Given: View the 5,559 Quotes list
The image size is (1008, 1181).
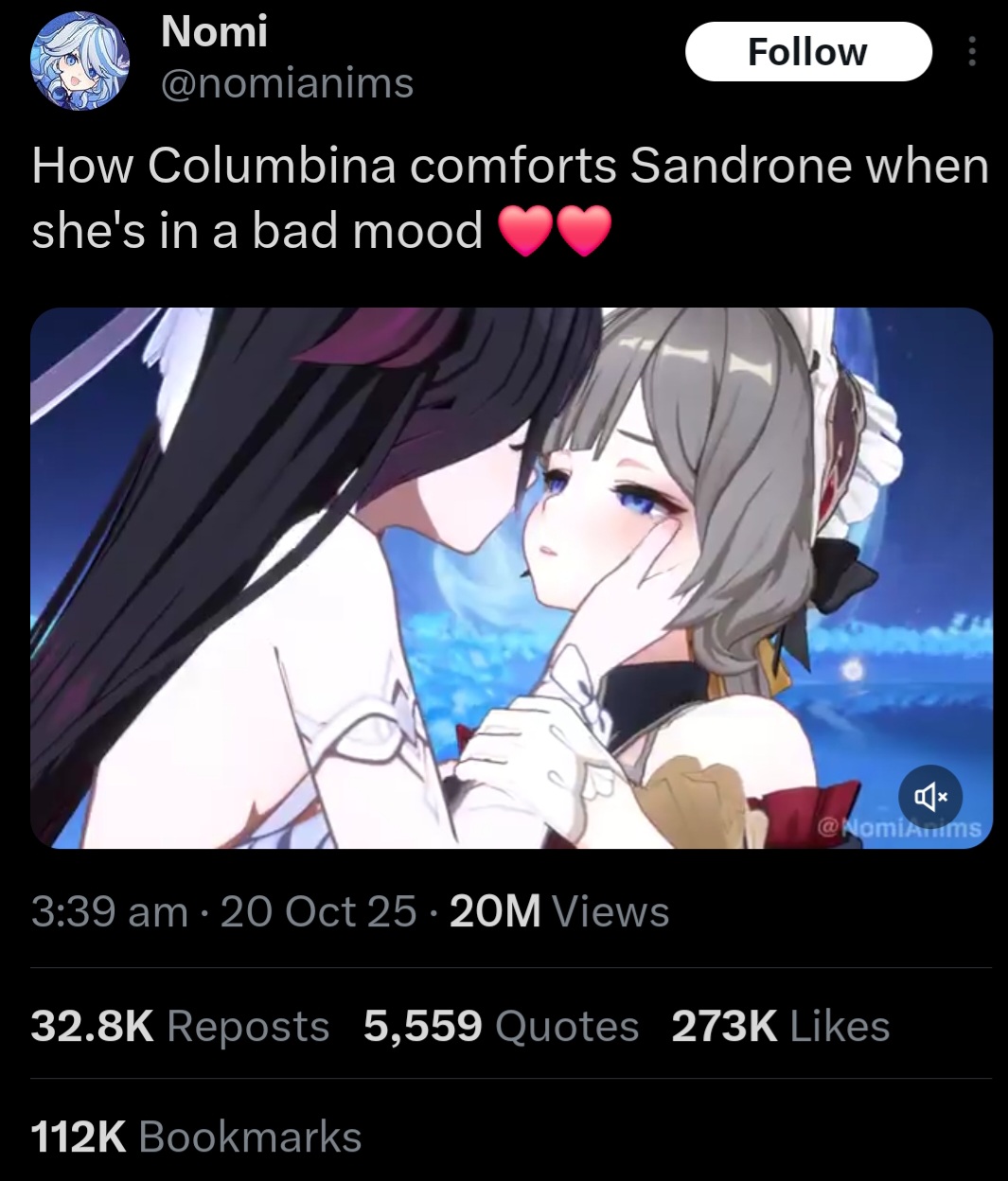Looking at the screenshot, I should pyautogui.click(x=502, y=1026).
